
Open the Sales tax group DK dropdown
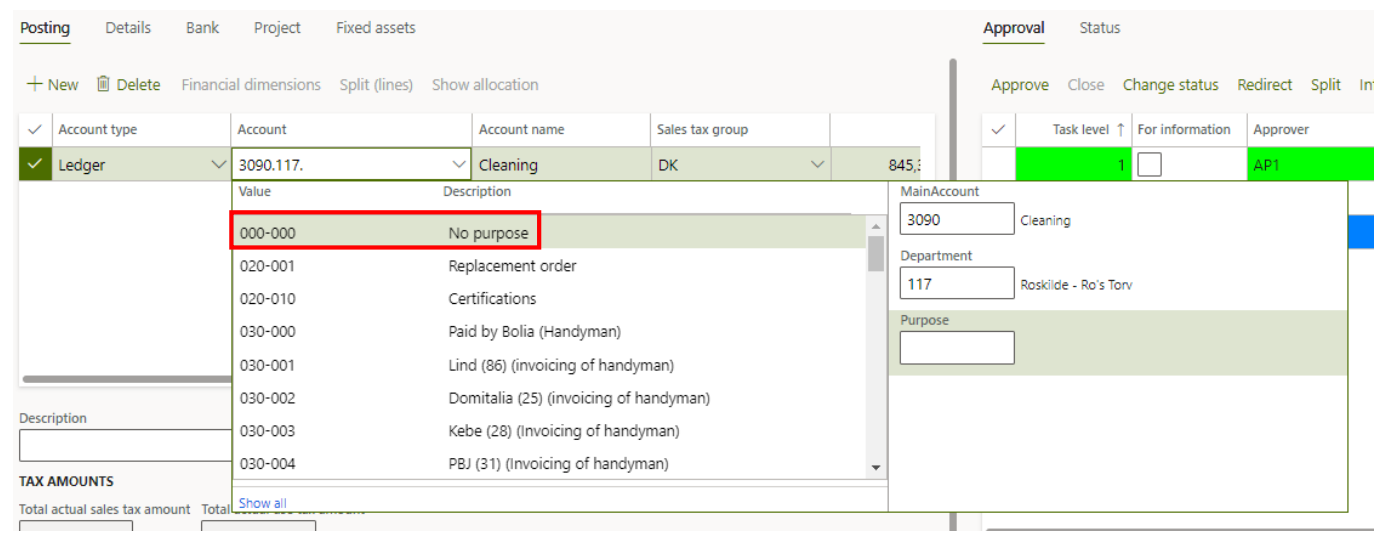point(817,165)
